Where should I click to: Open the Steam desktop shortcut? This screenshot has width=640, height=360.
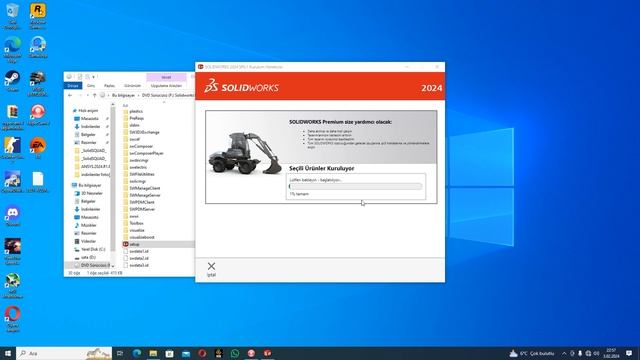tap(13, 81)
